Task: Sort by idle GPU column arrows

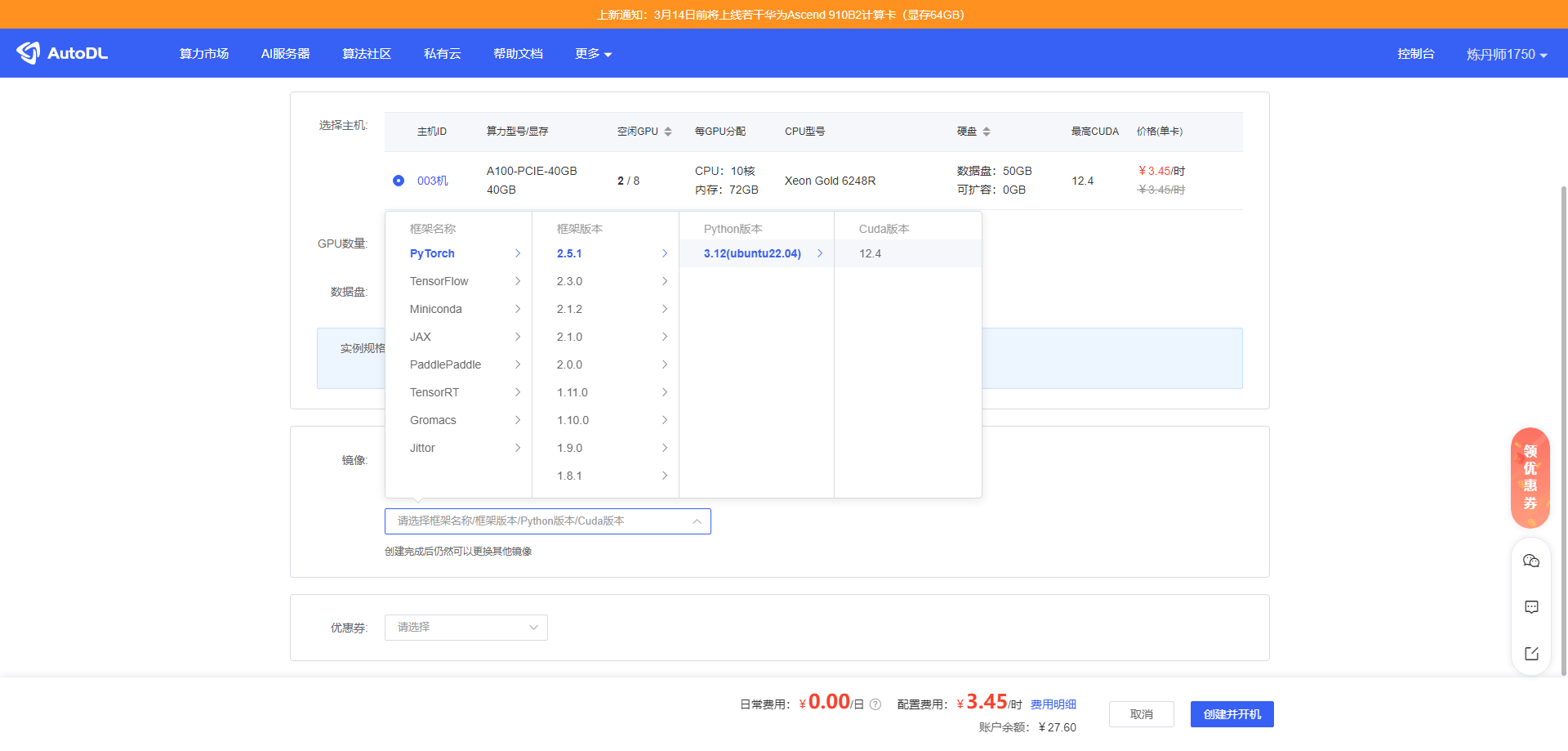Action: [668, 132]
